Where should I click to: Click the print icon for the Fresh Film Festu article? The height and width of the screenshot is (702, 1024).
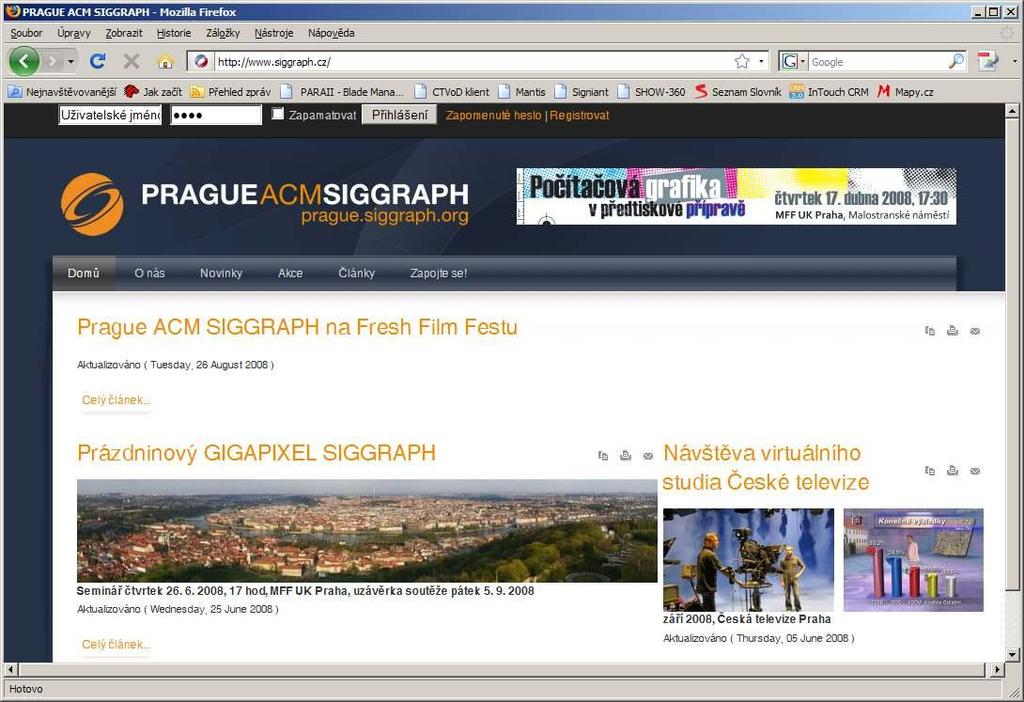pos(952,331)
